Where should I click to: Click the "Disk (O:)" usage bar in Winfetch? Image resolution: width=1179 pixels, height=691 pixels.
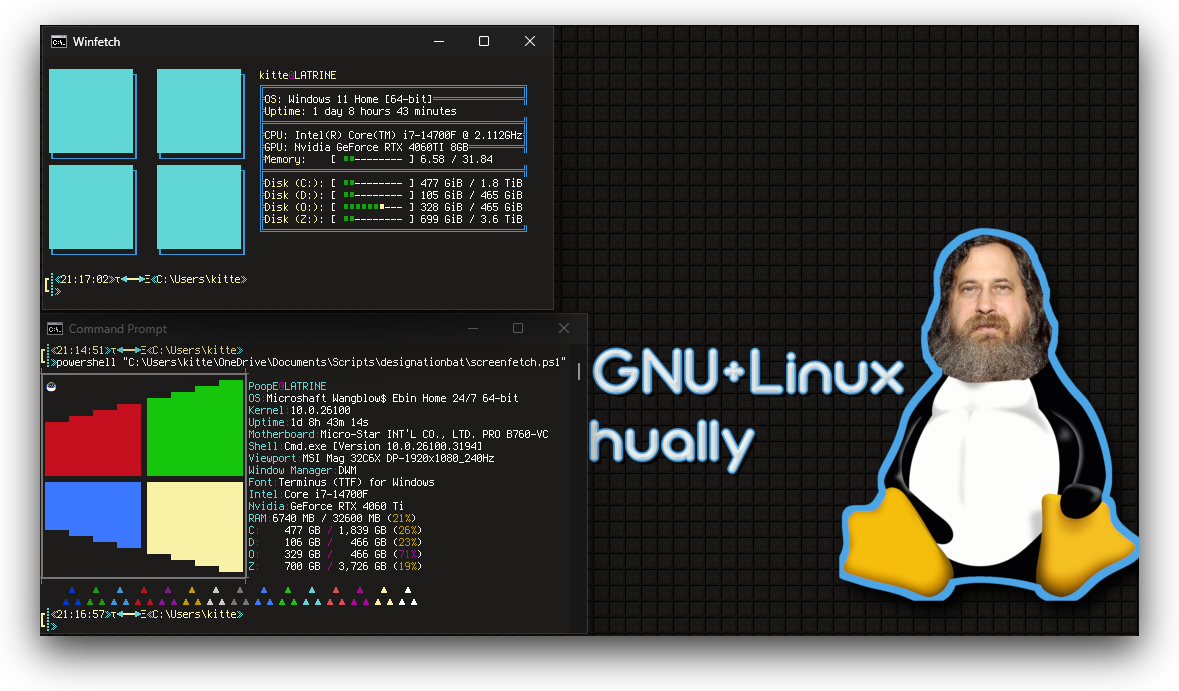373,208
